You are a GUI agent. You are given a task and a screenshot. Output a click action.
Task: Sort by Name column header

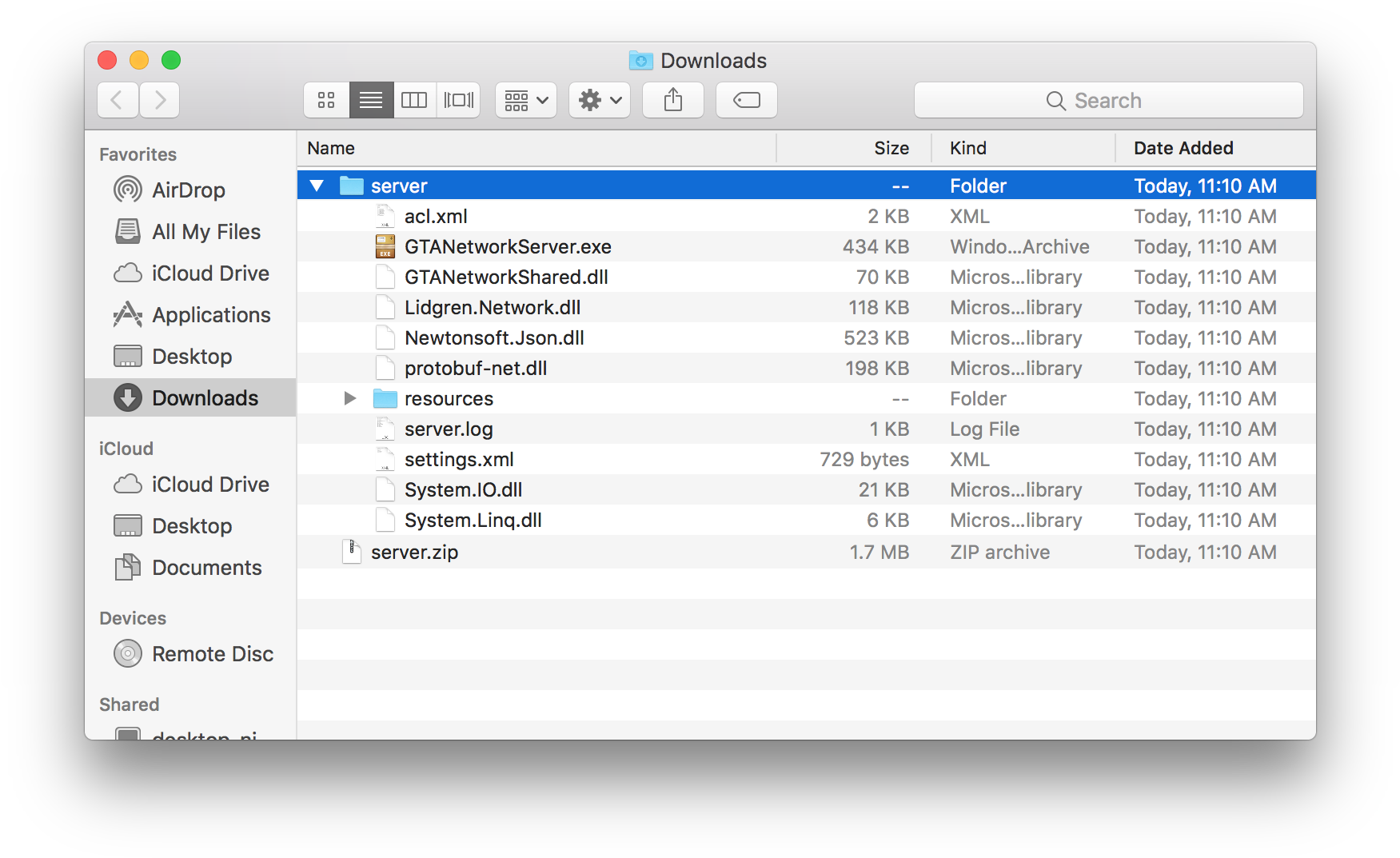point(536,148)
